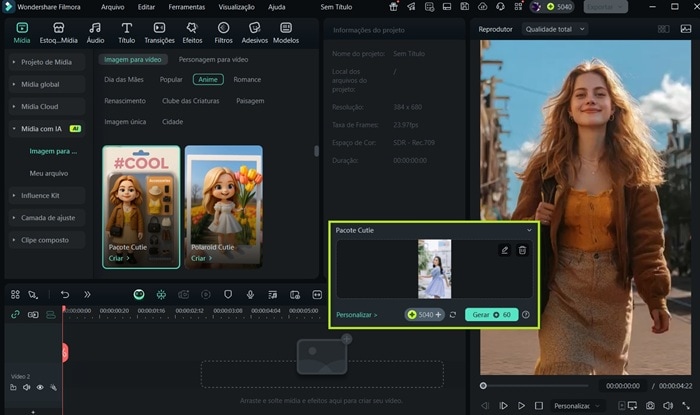Collapse the Pacote Cutie panel
700x415 pixels.
(529, 230)
